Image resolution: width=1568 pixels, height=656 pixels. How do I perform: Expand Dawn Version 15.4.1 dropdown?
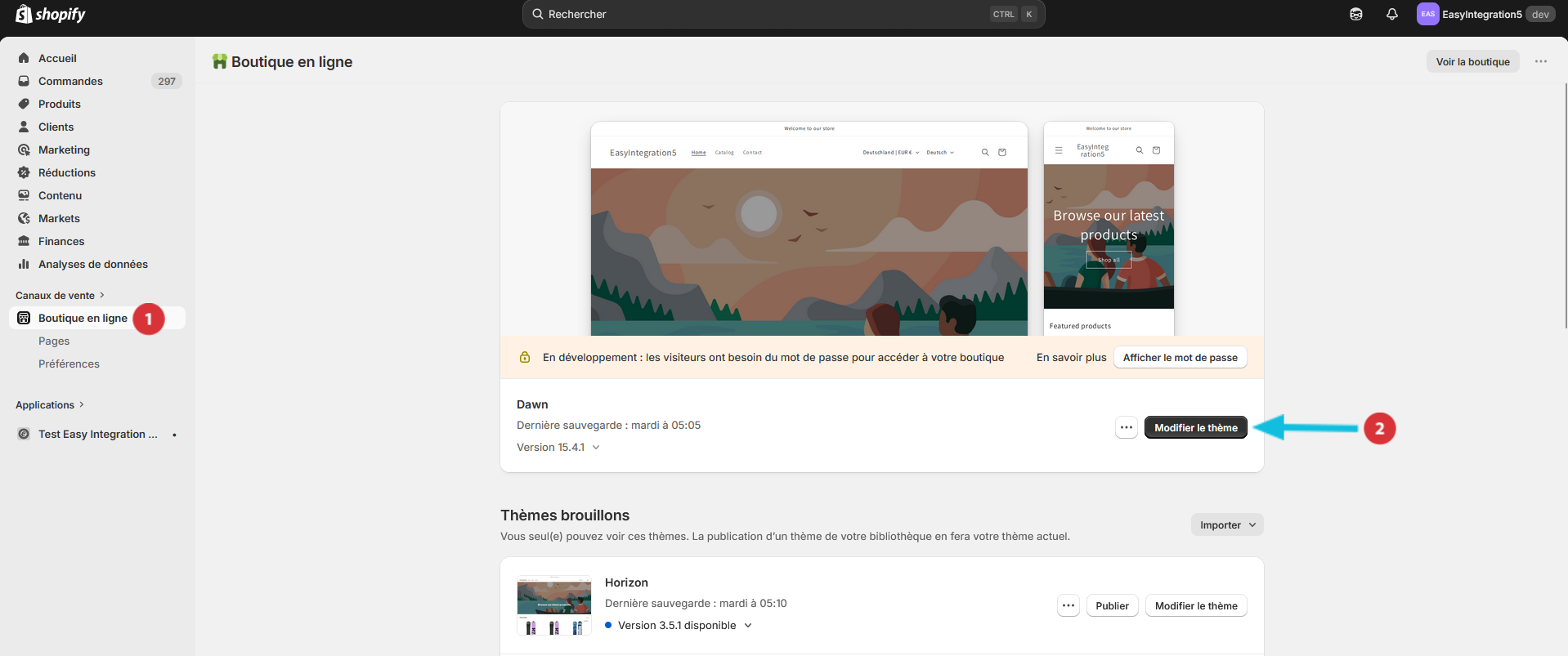(x=558, y=447)
